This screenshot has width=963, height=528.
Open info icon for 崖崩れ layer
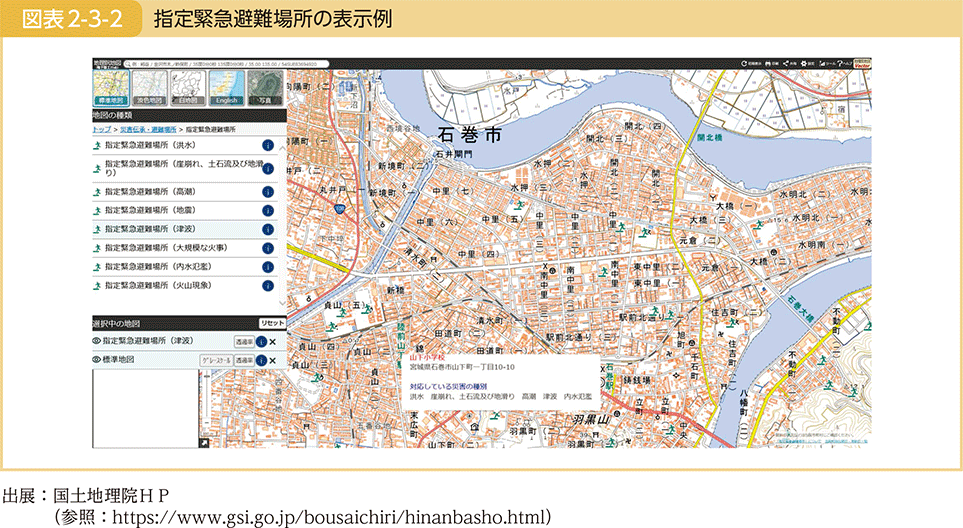[268, 169]
